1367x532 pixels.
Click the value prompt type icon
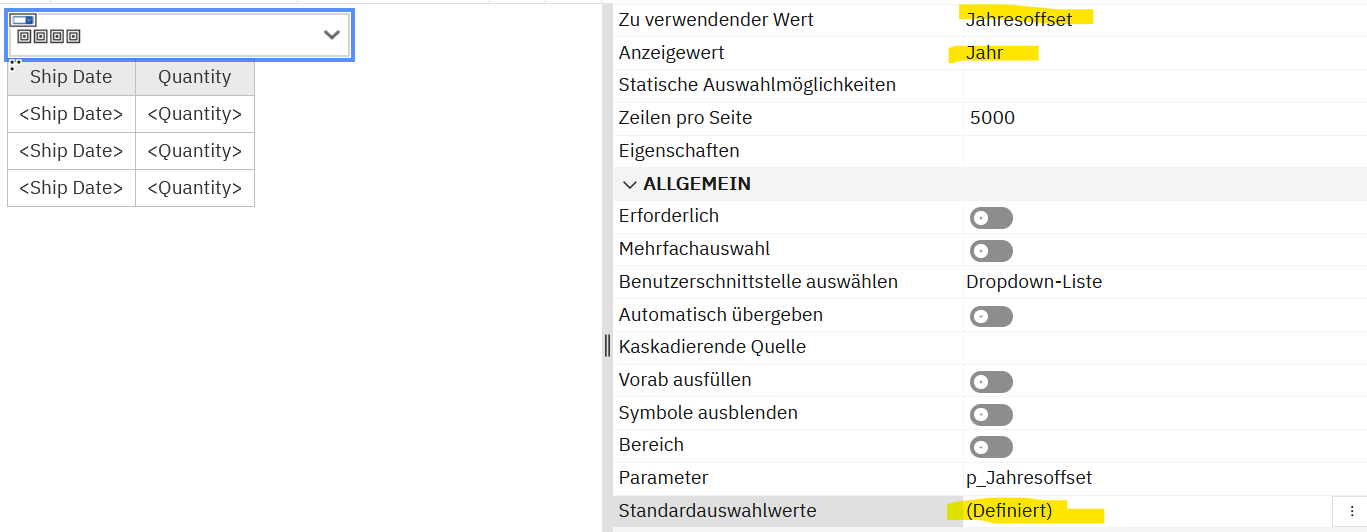pos(23,20)
